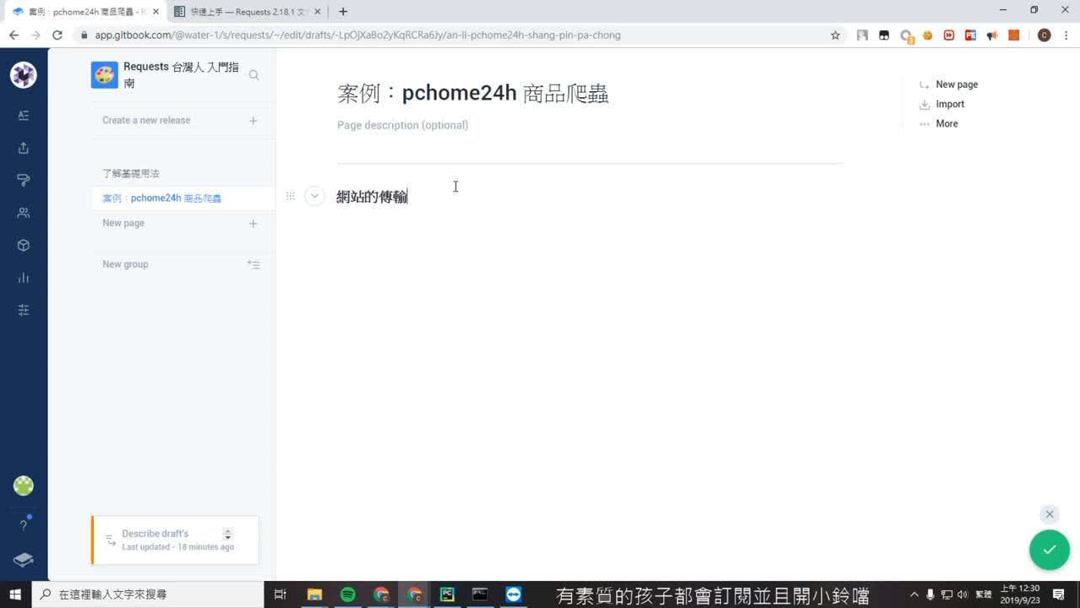Open the team members panel icon
This screenshot has width=1080, height=608.
coord(23,212)
